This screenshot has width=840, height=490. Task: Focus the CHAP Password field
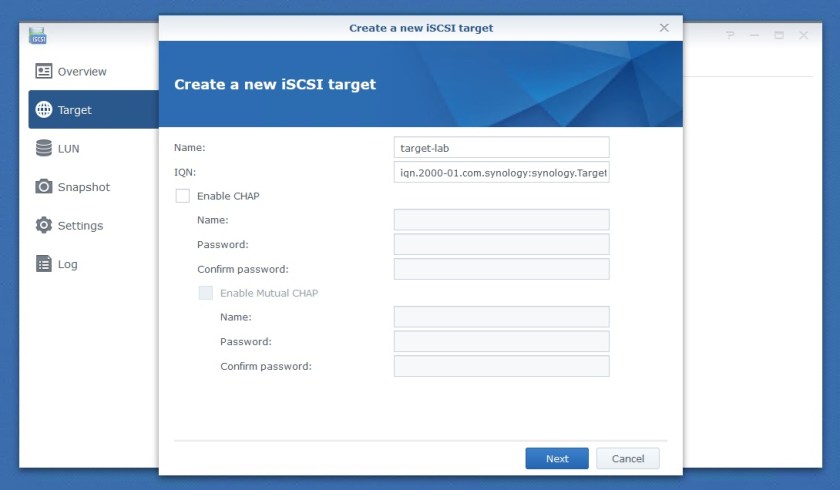(501, 244)
